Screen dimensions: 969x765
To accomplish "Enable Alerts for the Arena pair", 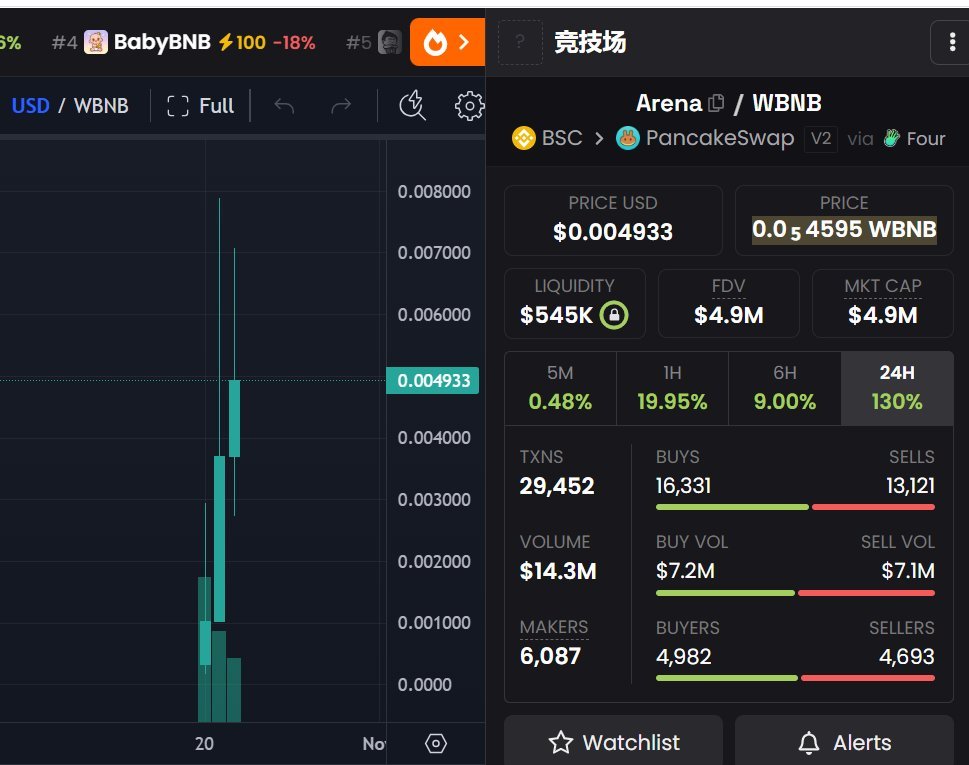I will (x=843, y=742).
